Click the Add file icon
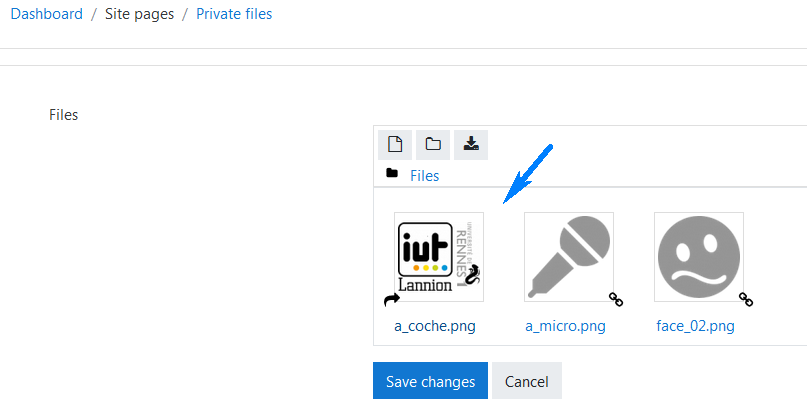 point(395,145)
